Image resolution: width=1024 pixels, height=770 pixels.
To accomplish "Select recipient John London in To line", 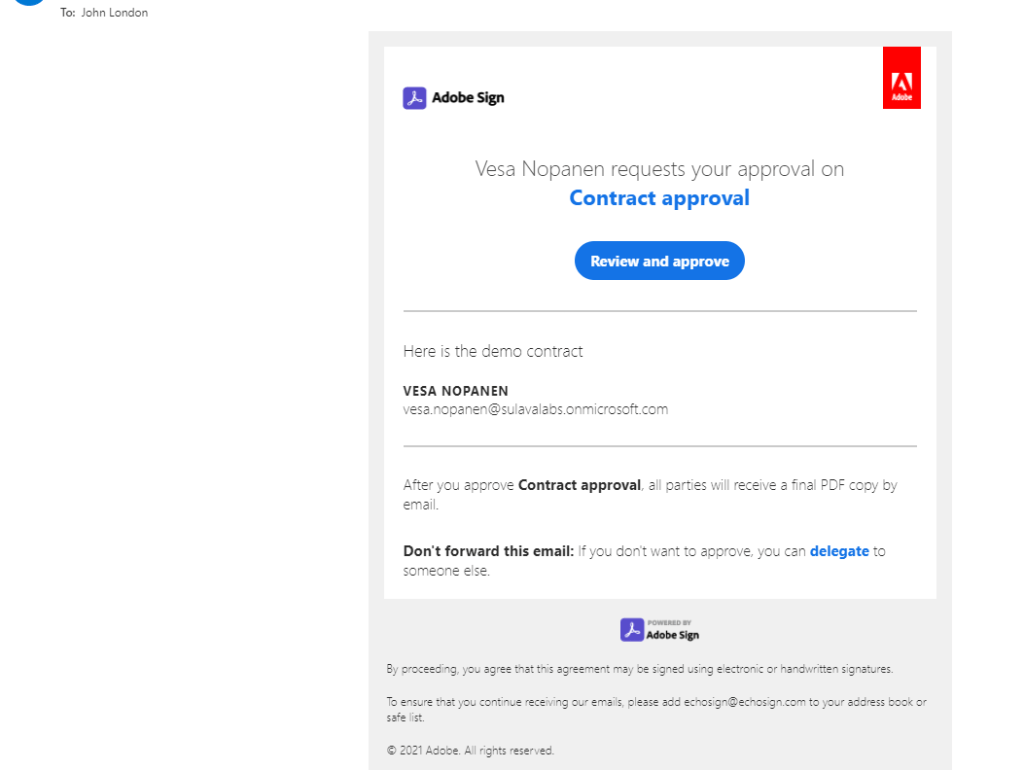I will click(114, 13).
